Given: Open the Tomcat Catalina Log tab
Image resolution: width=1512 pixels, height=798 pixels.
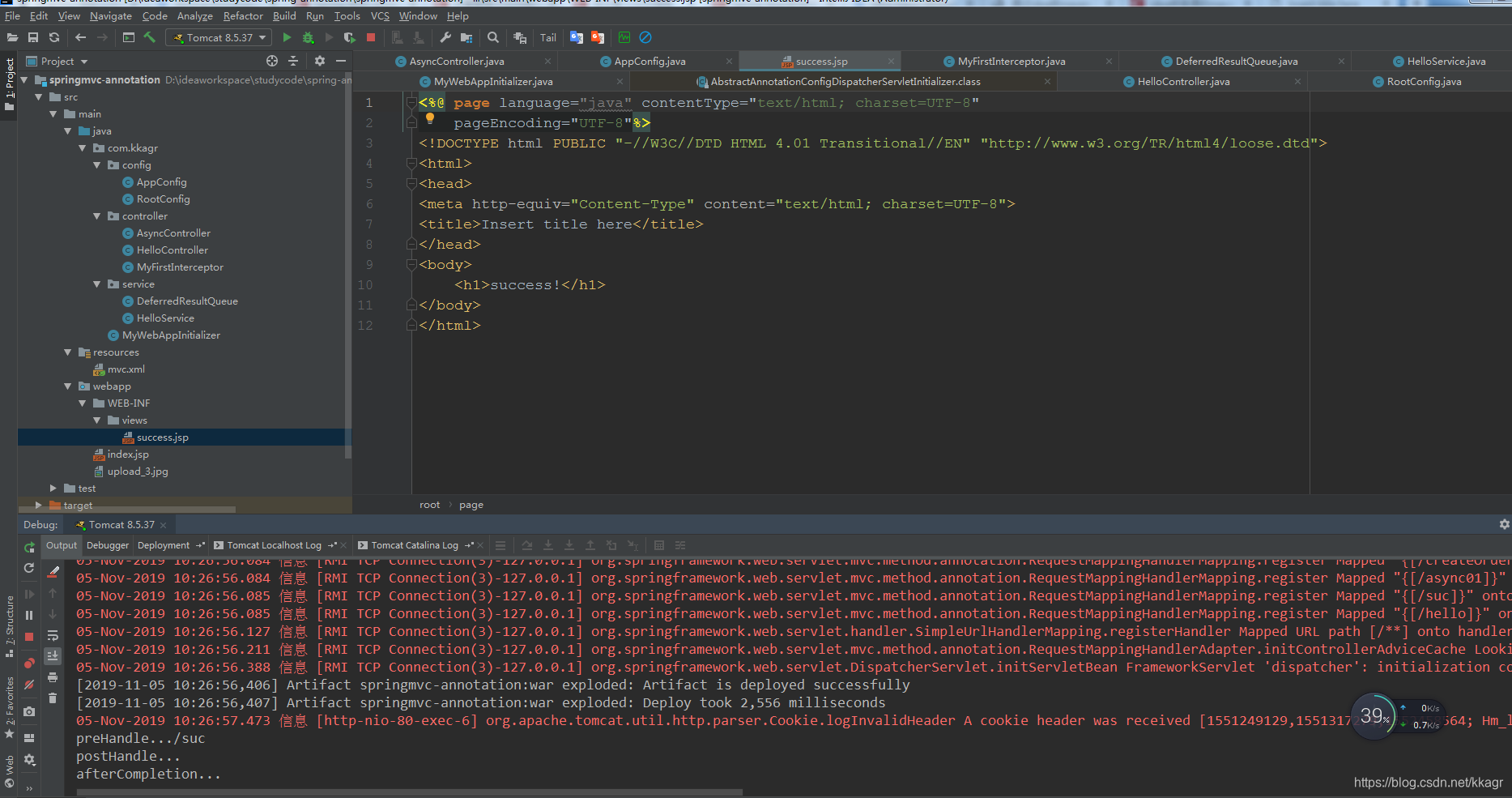Looking at the screenshot, I should (x=415, y=545).
